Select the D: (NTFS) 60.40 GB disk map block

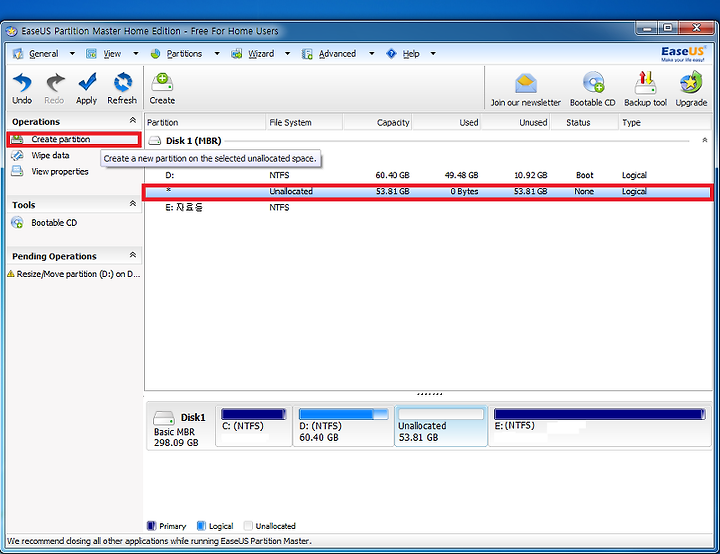[343, 426]
